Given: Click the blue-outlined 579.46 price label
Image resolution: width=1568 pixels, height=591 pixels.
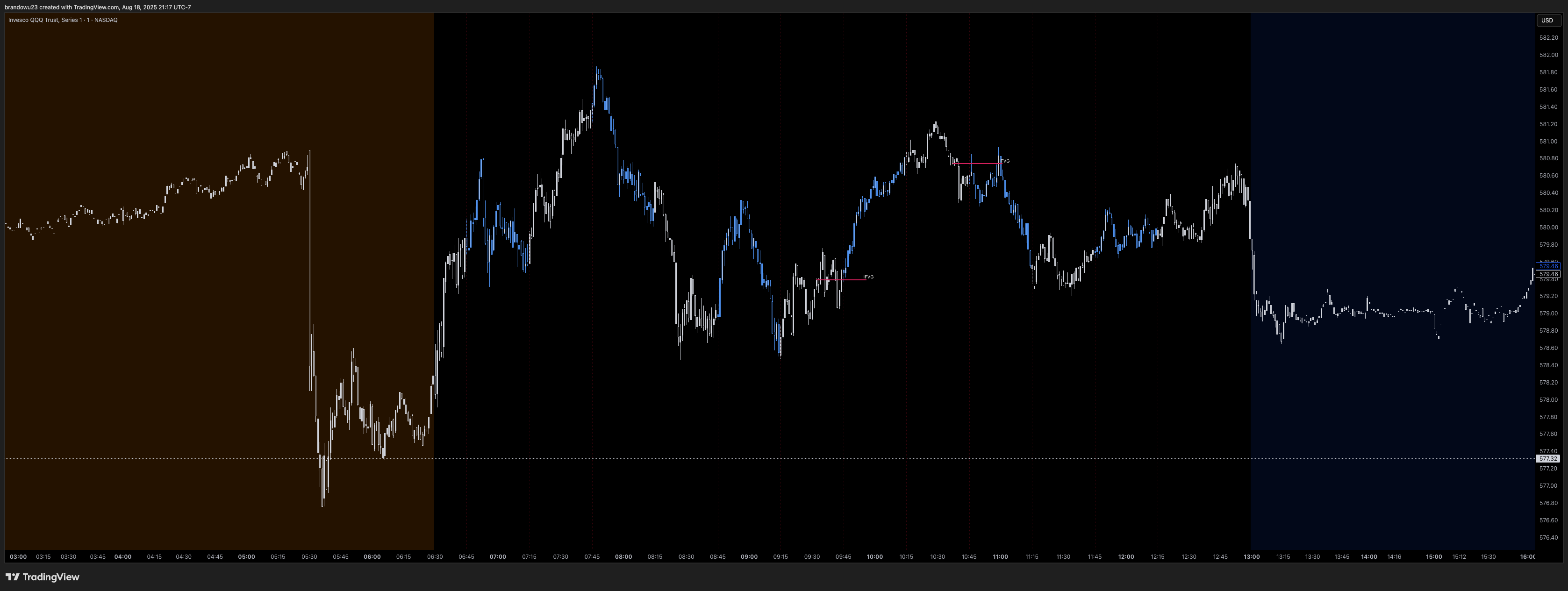Looking at the screenshot, I should [x=1548, y=266].
